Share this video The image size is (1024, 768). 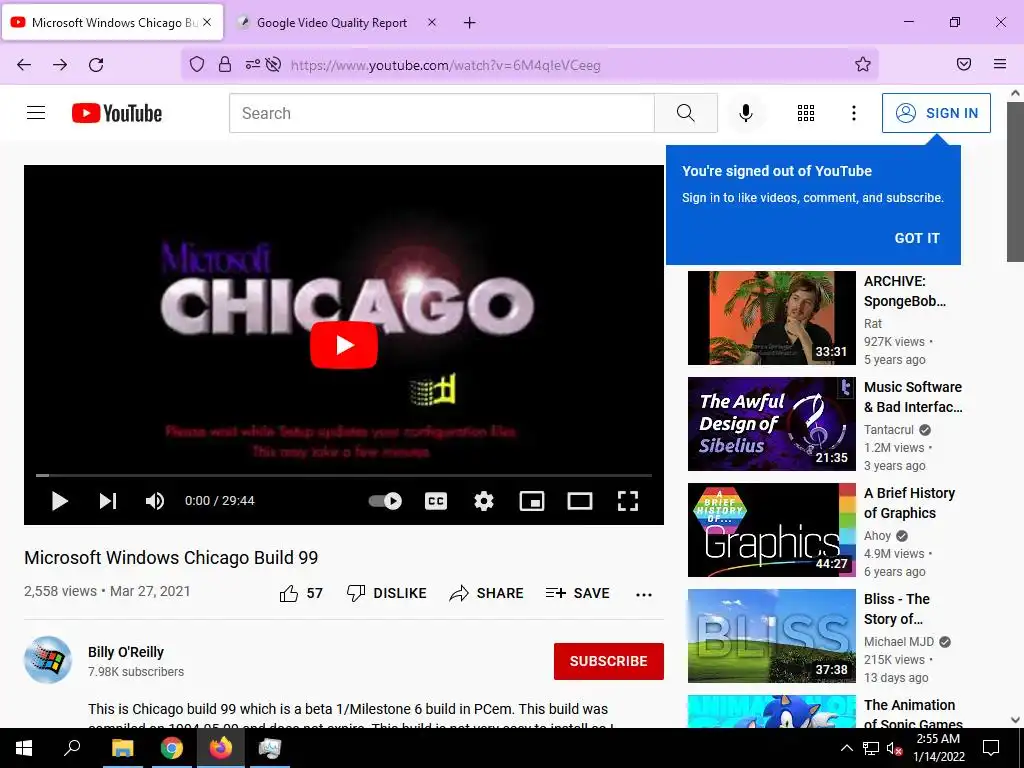[487, 593]
